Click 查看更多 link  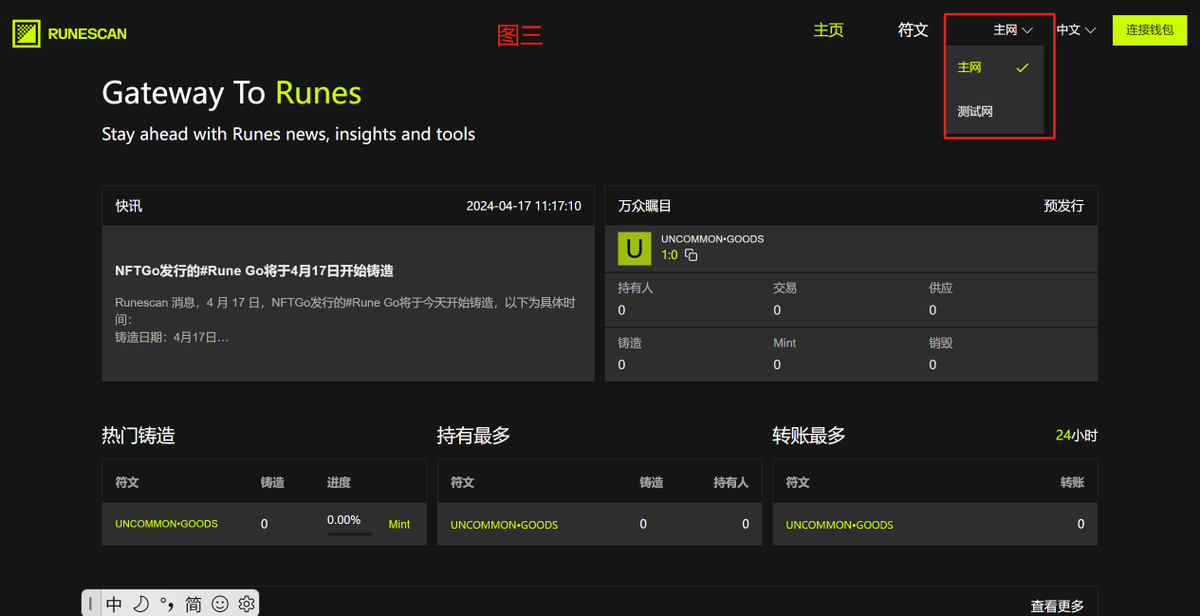(1057, 606)
